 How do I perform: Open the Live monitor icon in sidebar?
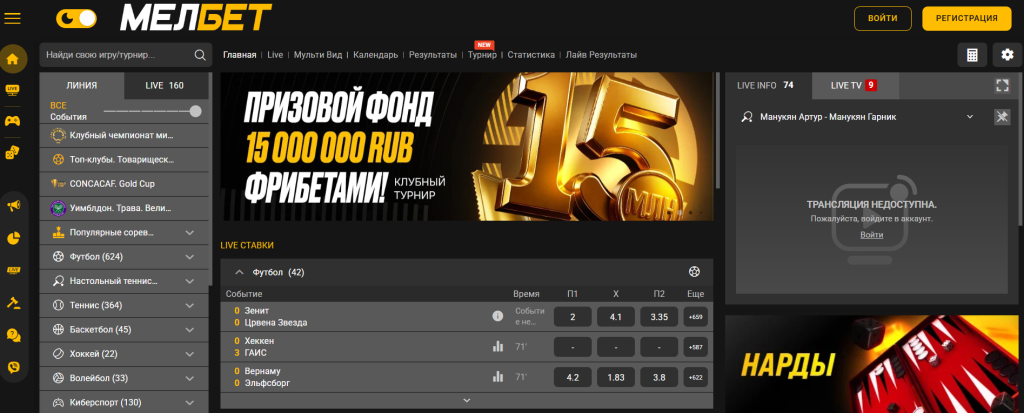coord(12,90)
